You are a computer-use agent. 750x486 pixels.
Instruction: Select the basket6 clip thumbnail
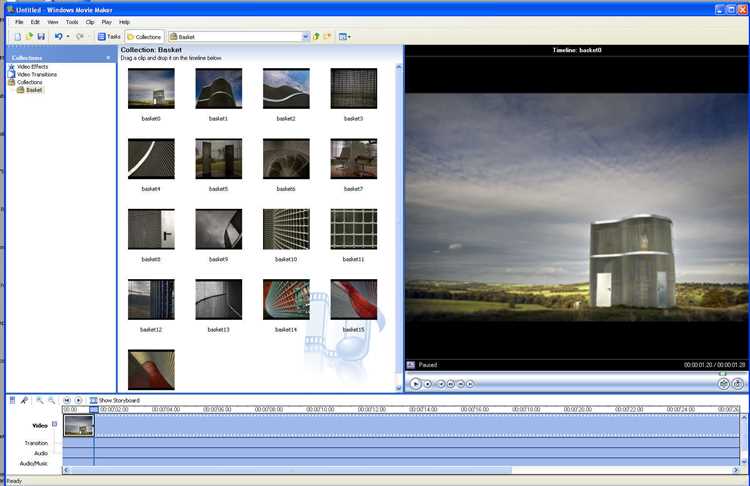tap(286, 159)
